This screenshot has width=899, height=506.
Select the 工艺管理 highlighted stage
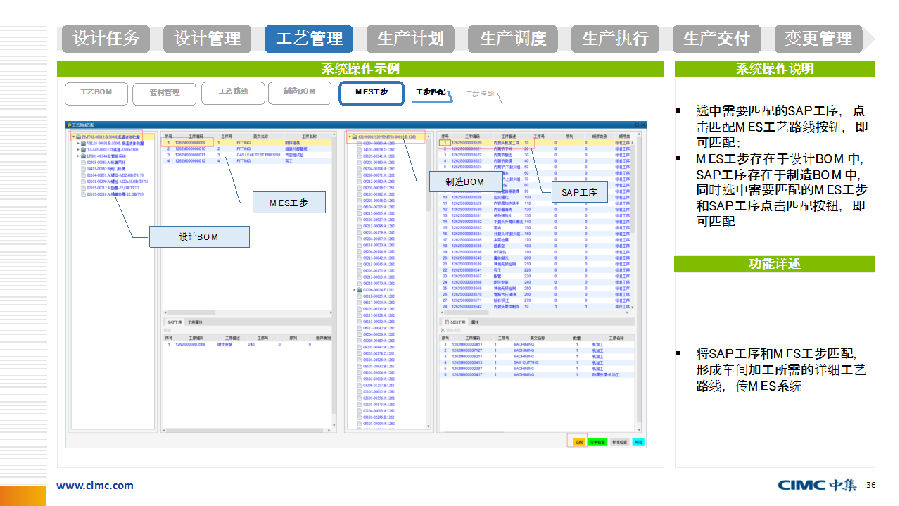click(309, 39)
